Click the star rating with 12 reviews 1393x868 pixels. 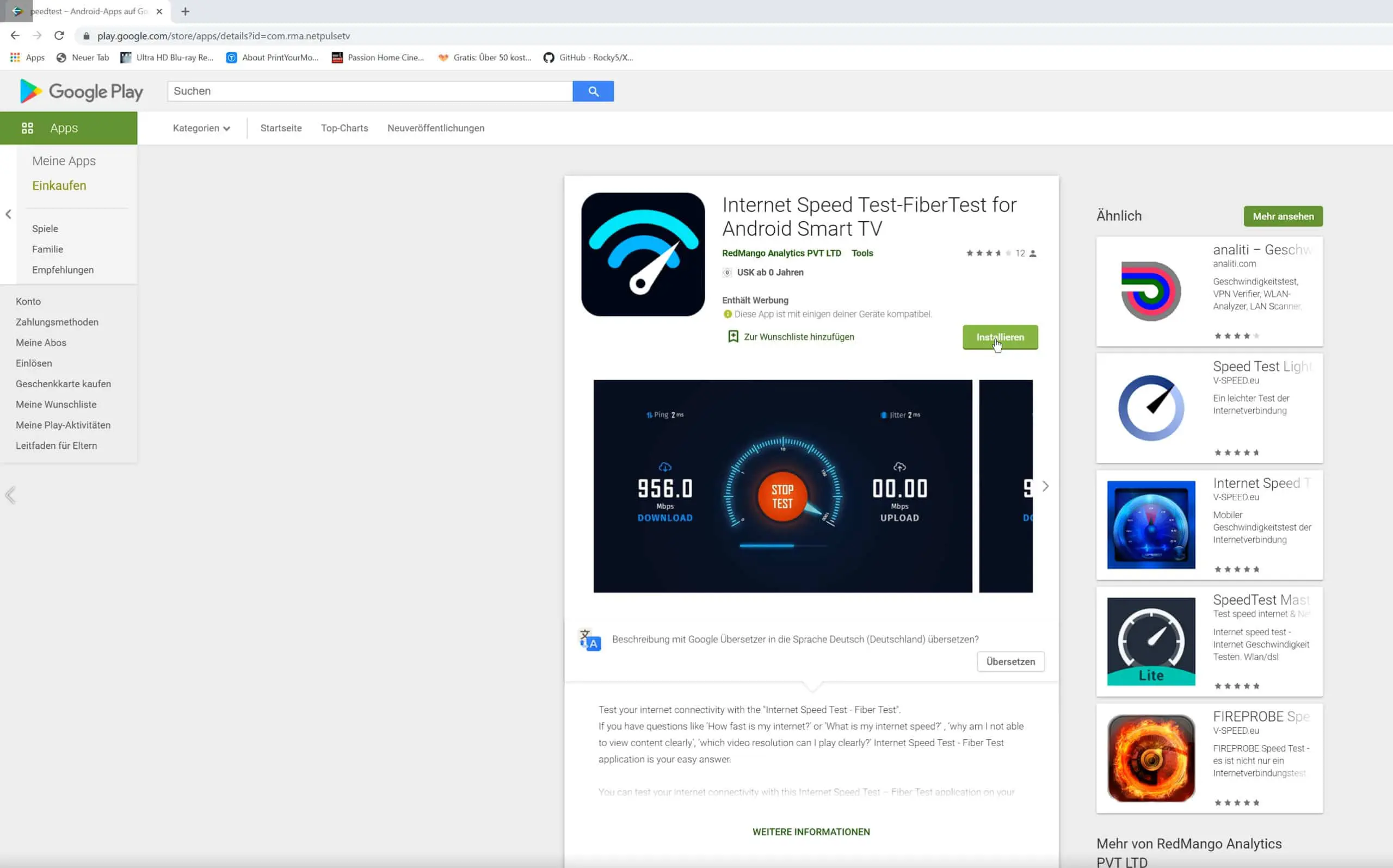tap(1001, 253)
